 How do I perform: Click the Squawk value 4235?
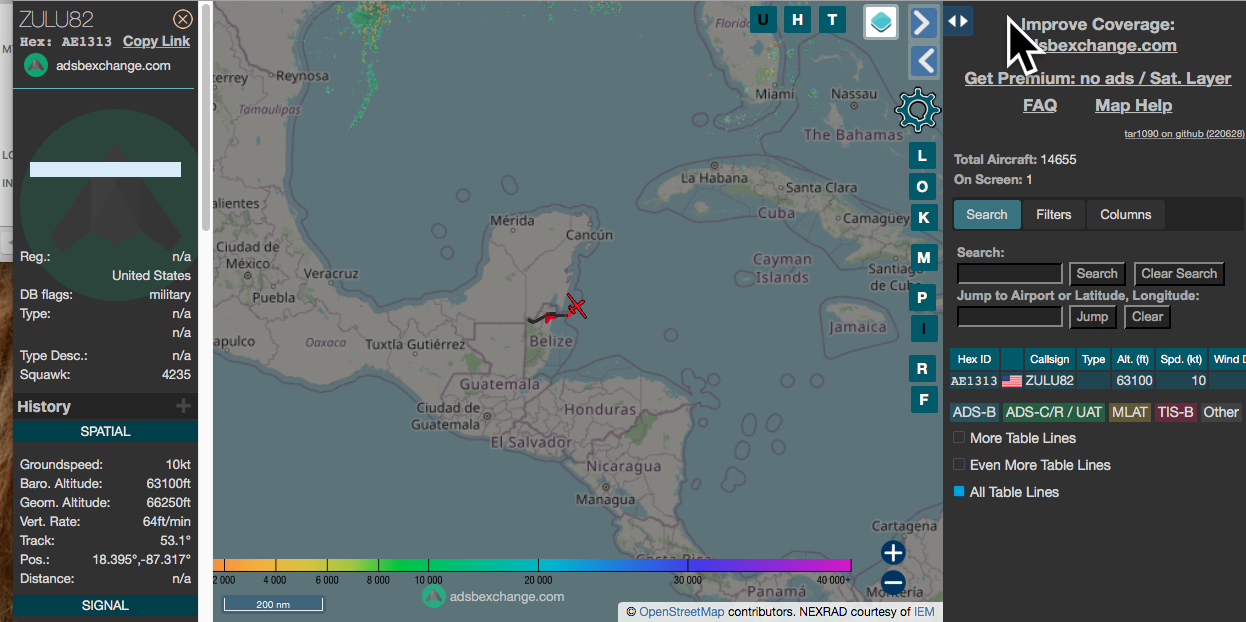pos(174,375)
